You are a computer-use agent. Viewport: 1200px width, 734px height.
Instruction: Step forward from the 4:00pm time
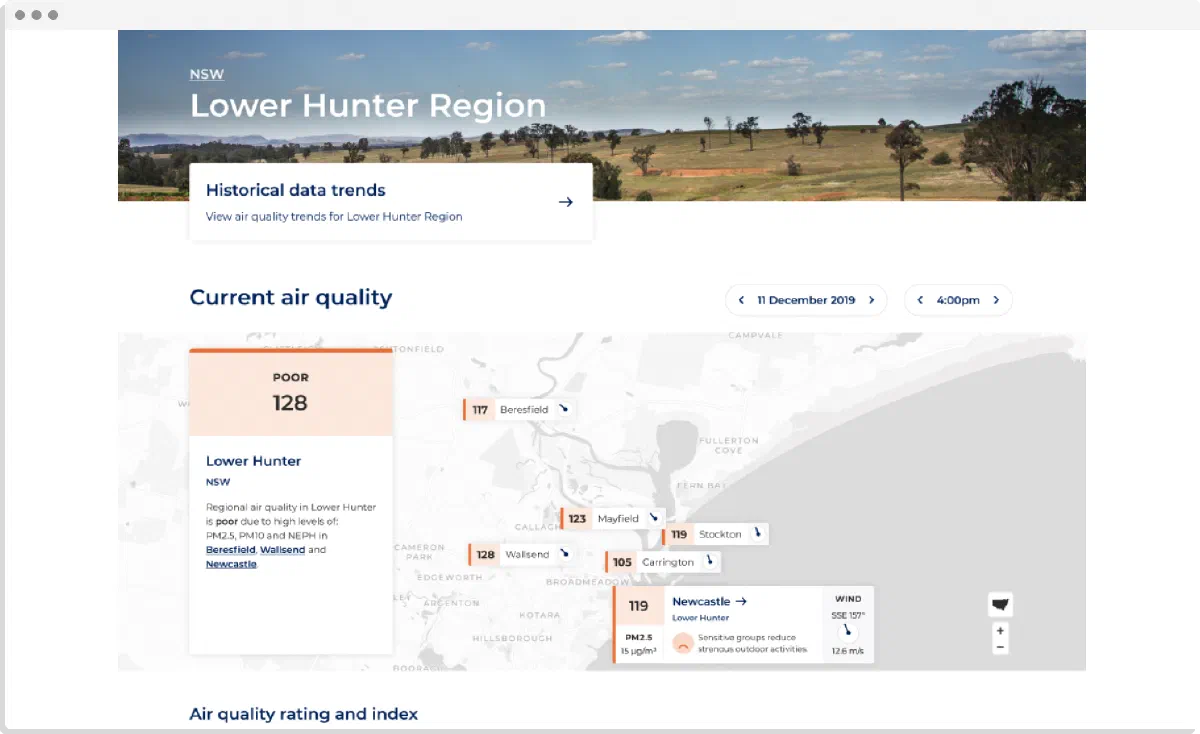(996, 300)
